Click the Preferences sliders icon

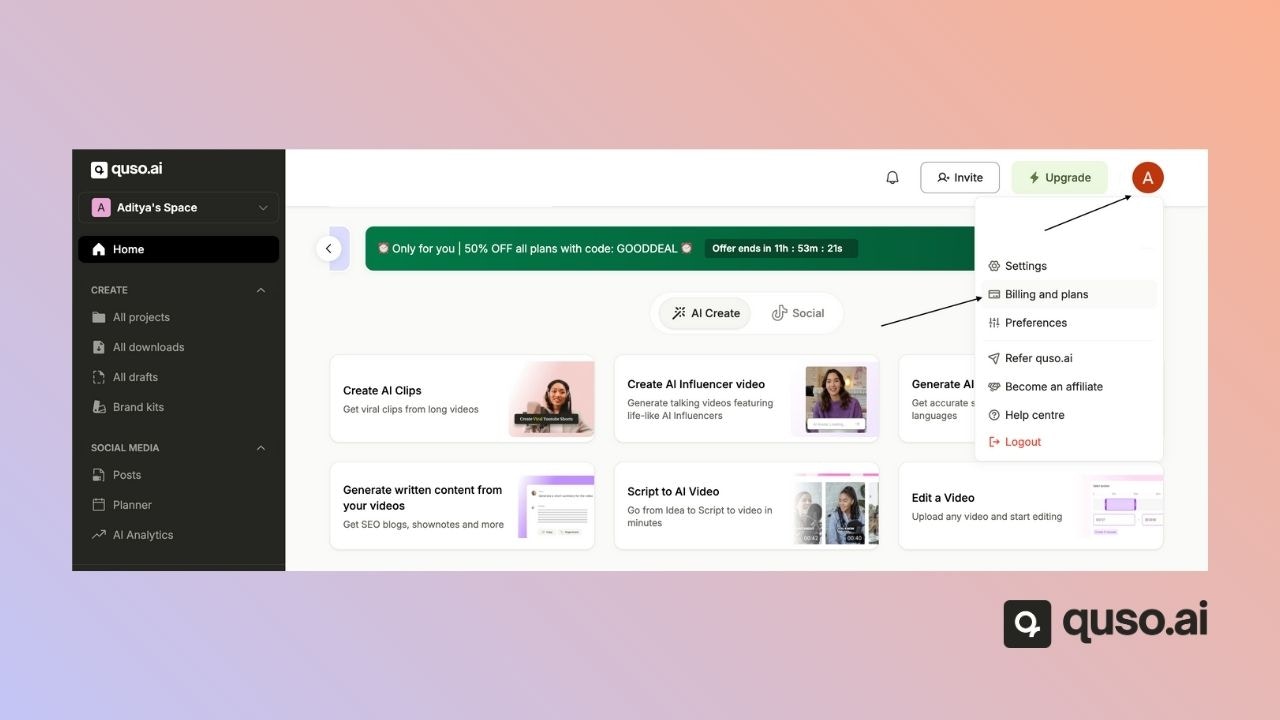click(x=994, y=323)
